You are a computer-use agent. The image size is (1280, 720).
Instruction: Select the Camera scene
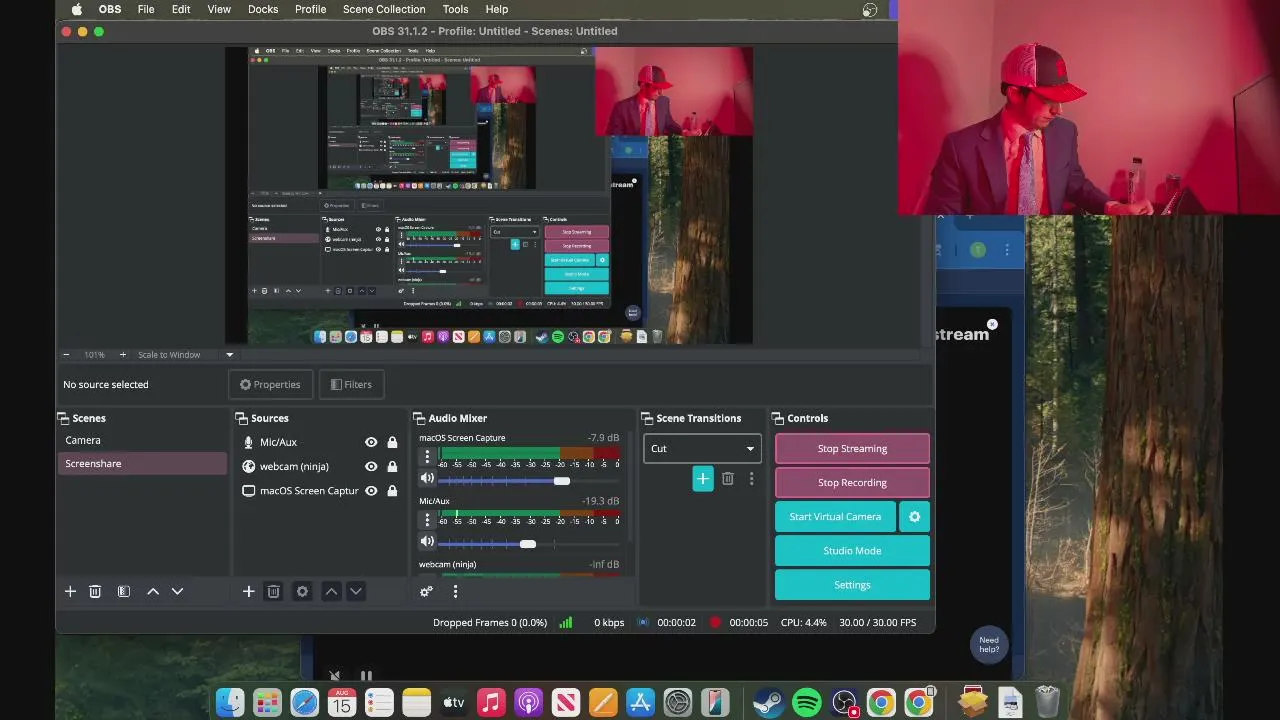coord(142,440)
